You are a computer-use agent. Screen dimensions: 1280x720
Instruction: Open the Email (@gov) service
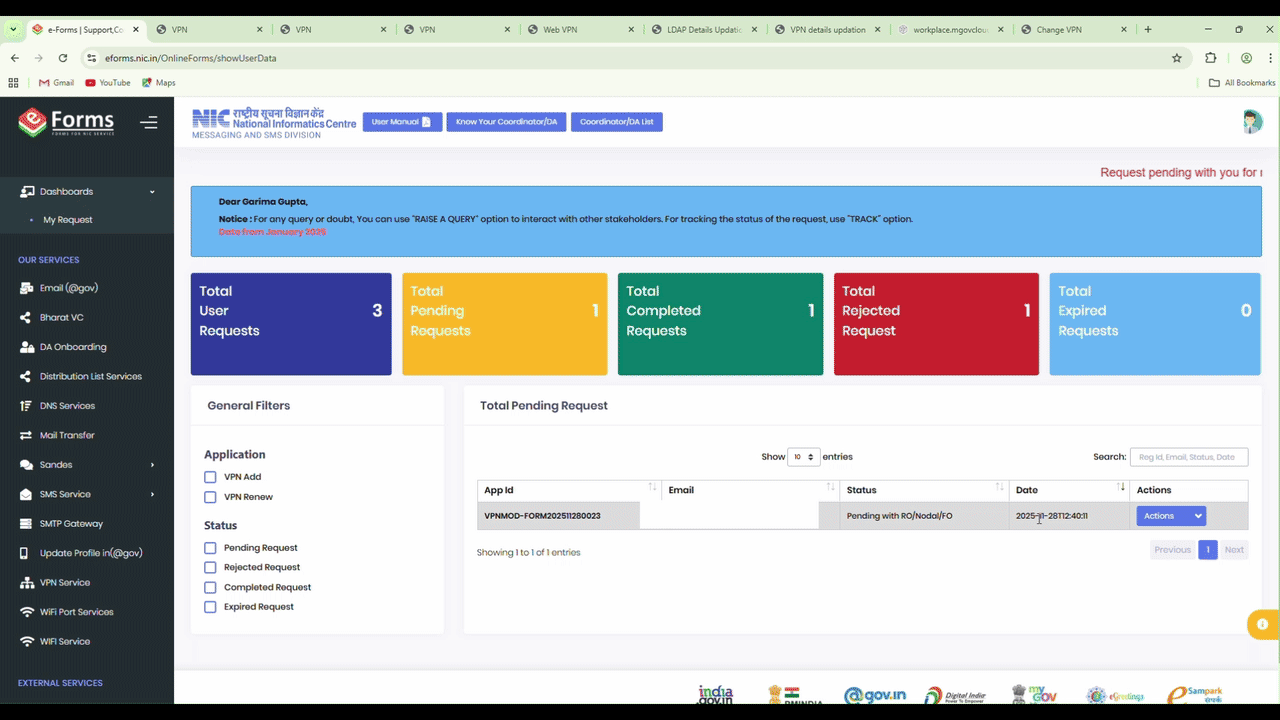point(68,287)
